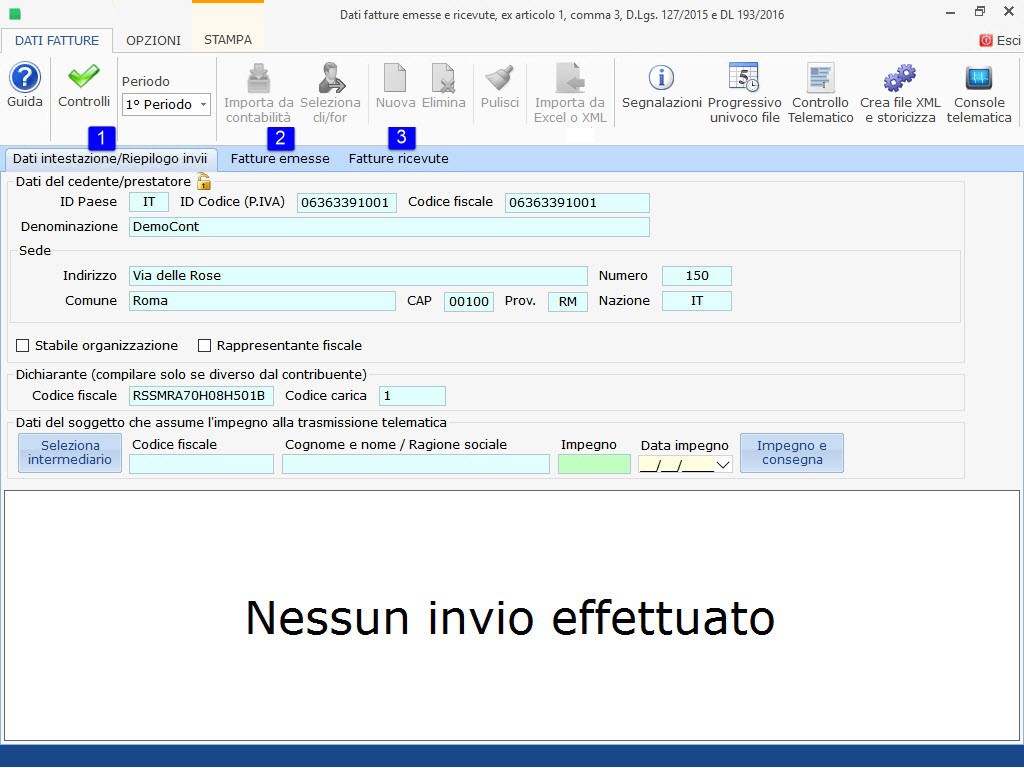Image resolution: width=1024 pixels, height=768 pixels.
Task: Toggle Rappresentante fiscale checkbox
Action: coord(204,345)
